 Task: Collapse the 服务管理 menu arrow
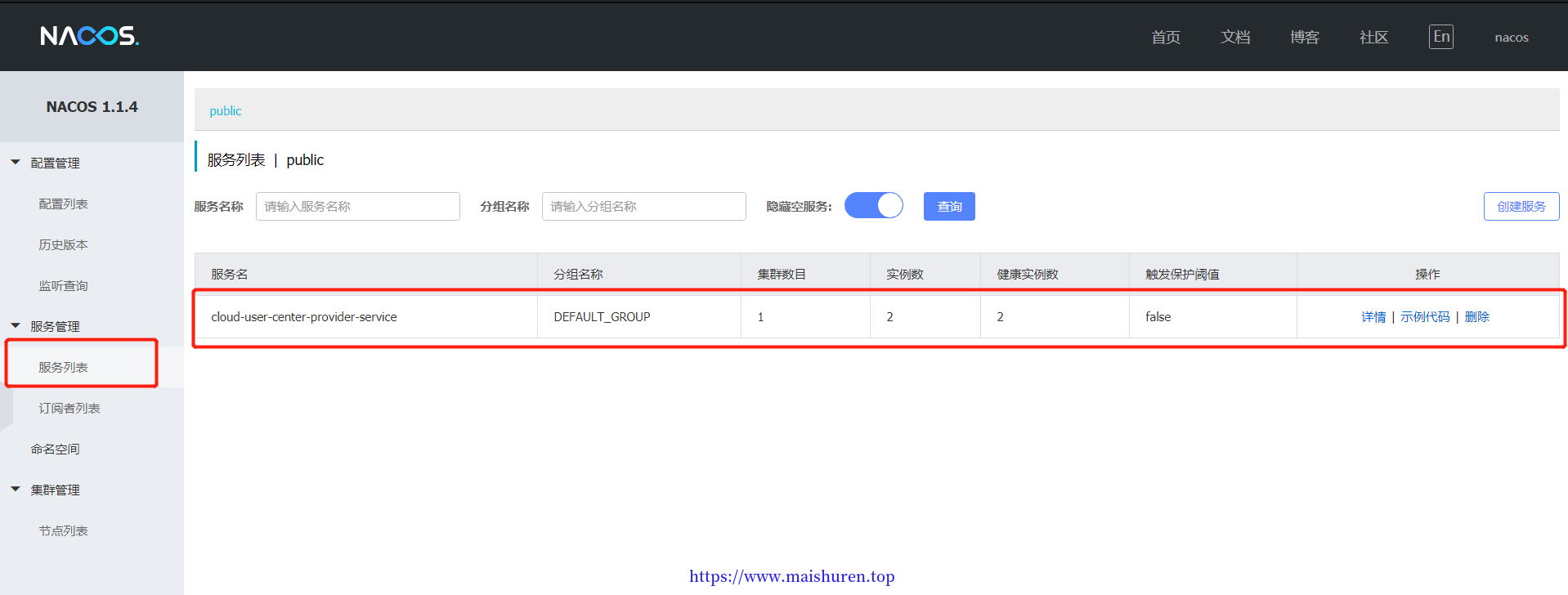click(16, 326)
